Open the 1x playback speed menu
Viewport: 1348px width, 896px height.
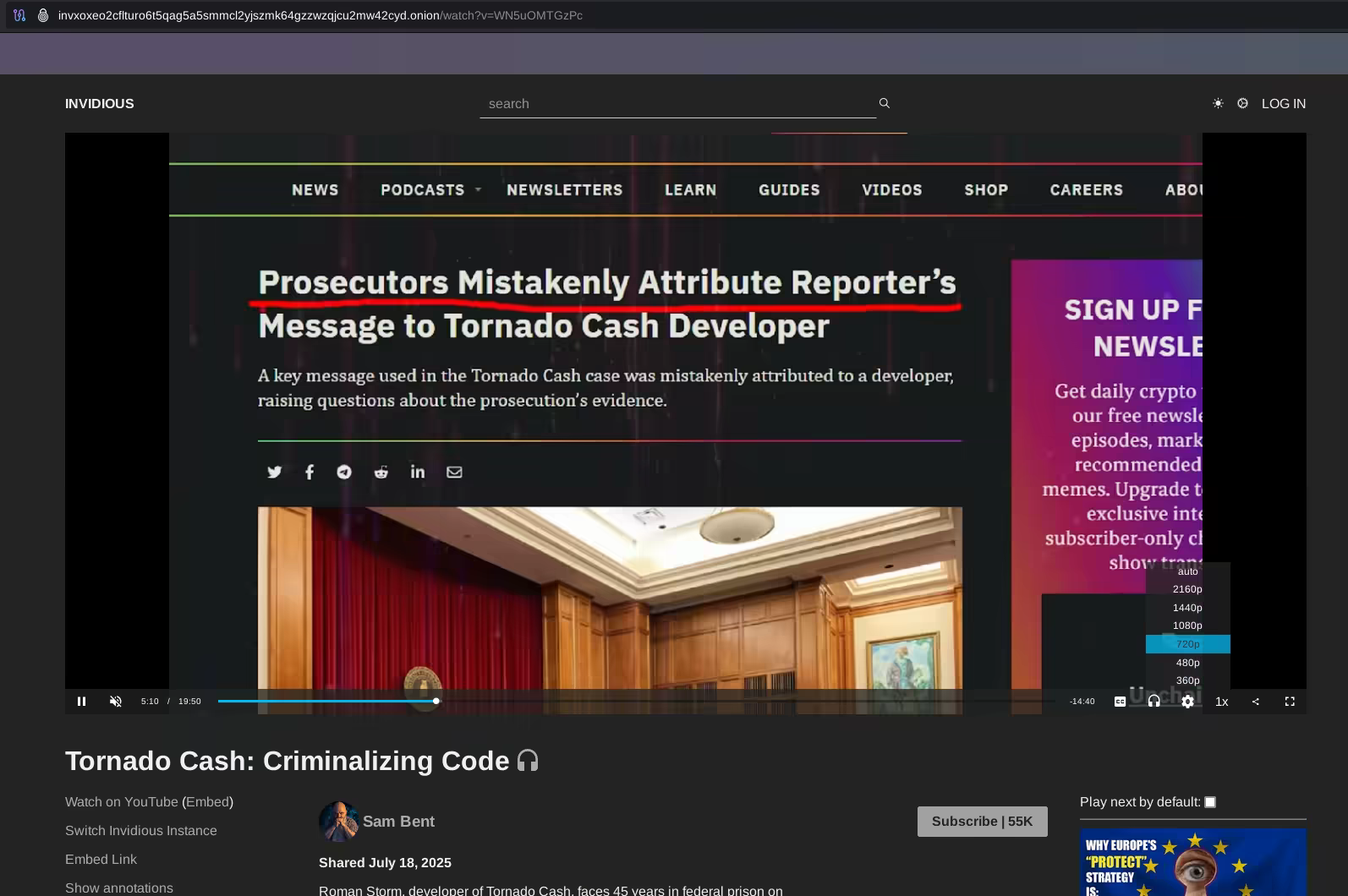[1221, 702]
